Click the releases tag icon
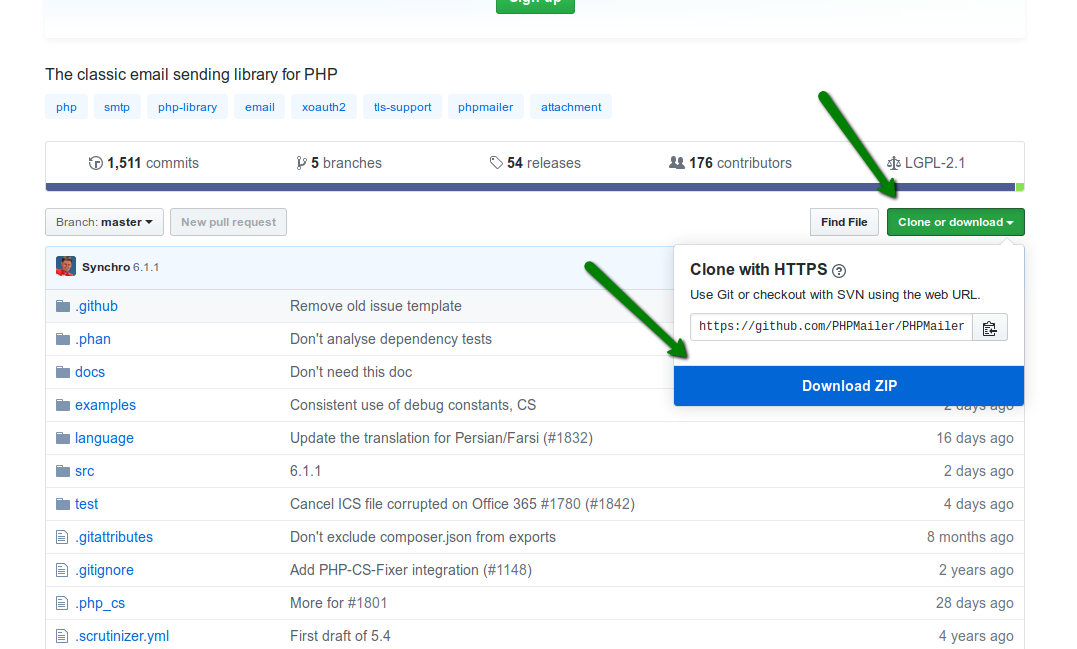 point(496,163)
